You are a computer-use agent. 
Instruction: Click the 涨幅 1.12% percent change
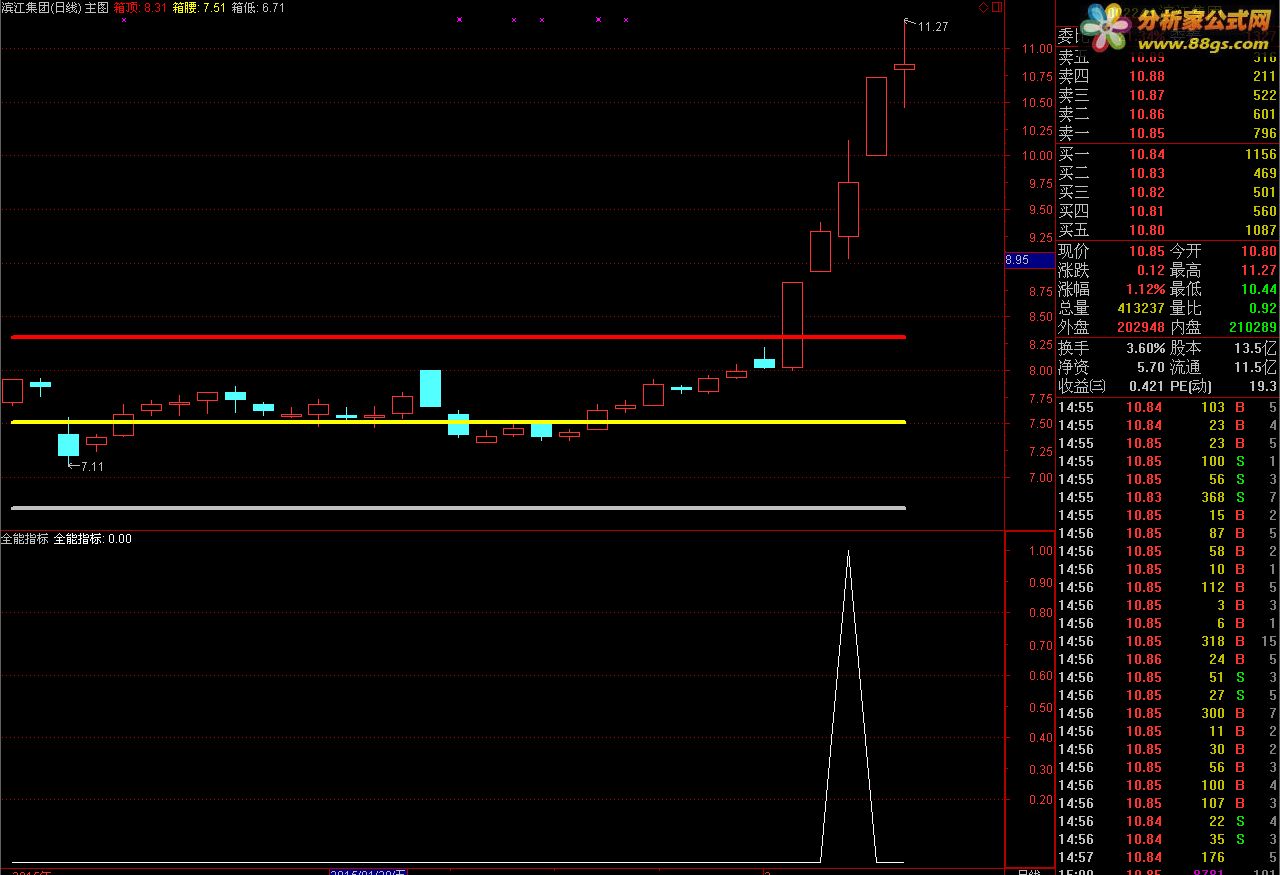1144,289
